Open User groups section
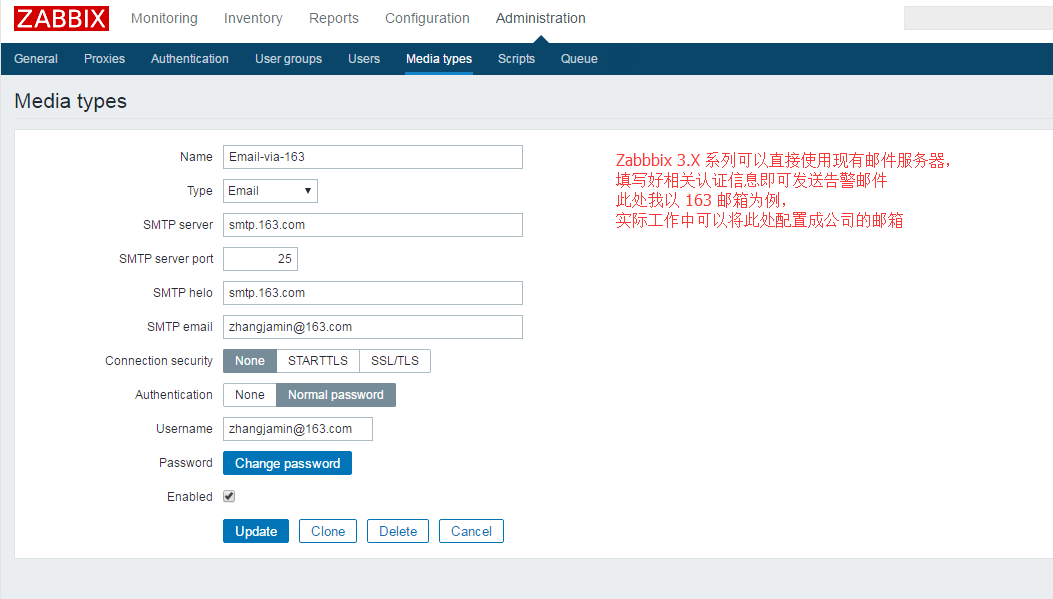Viewport: 1053px width, 599px height. click(288, 58)
